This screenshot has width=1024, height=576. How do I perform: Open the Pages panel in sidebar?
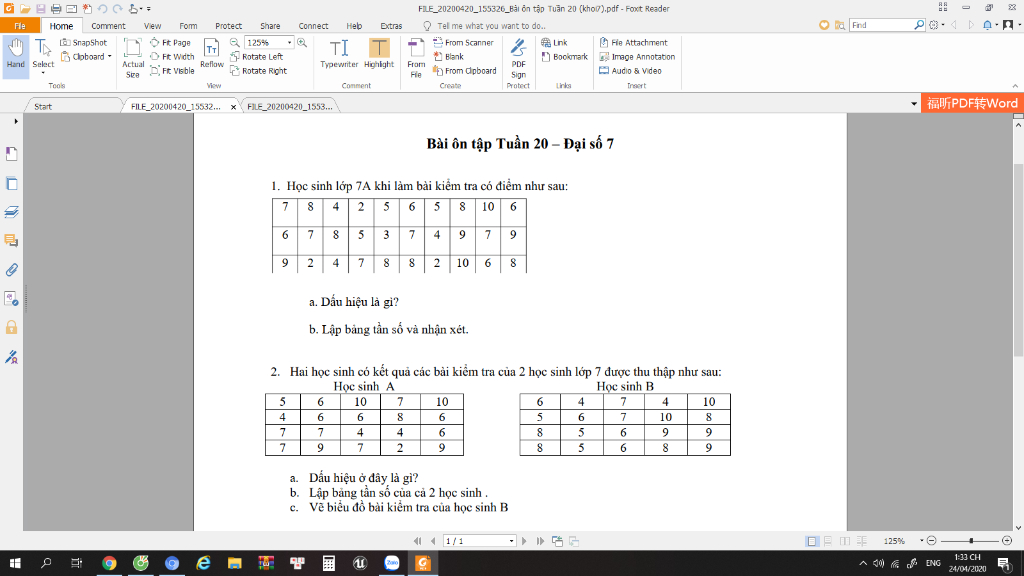coord(12,184)
